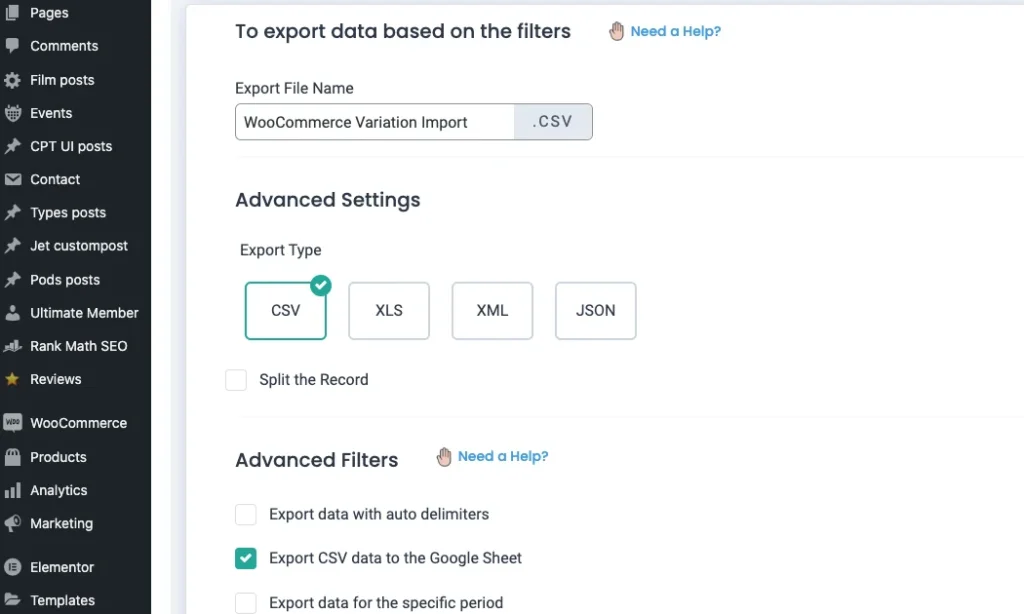Click the Reviews star icon
This screenshot has height=614, width=1024.
click(x=13, y=379)
